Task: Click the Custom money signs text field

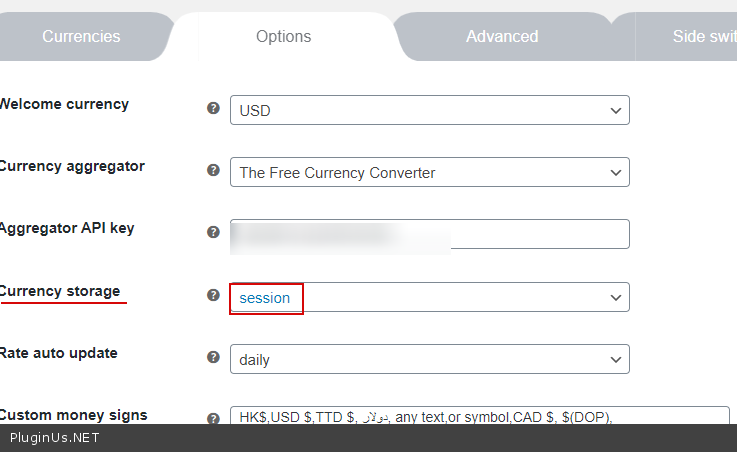Action: click(479, 416)
